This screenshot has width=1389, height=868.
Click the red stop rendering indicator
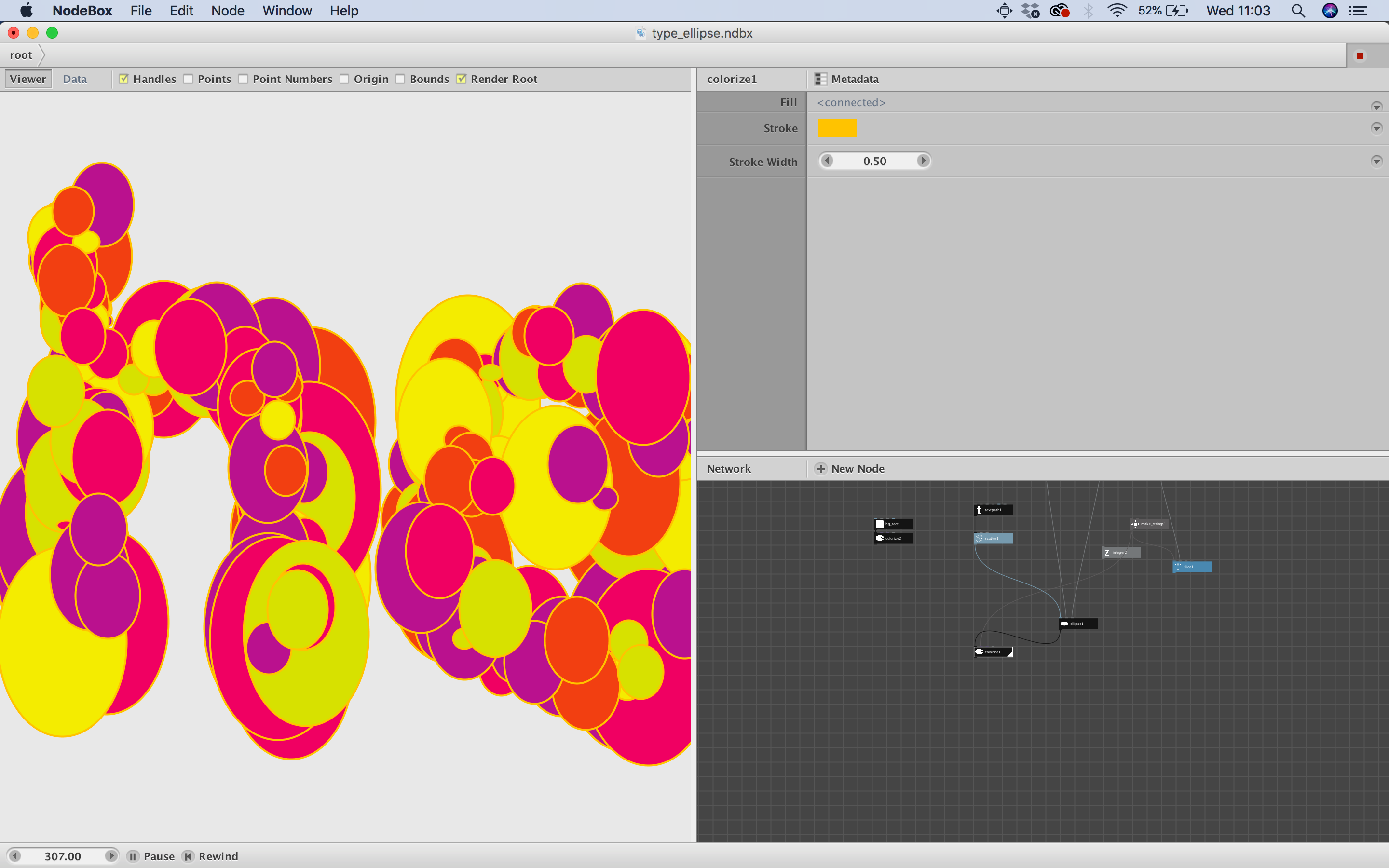(1360, 55)
